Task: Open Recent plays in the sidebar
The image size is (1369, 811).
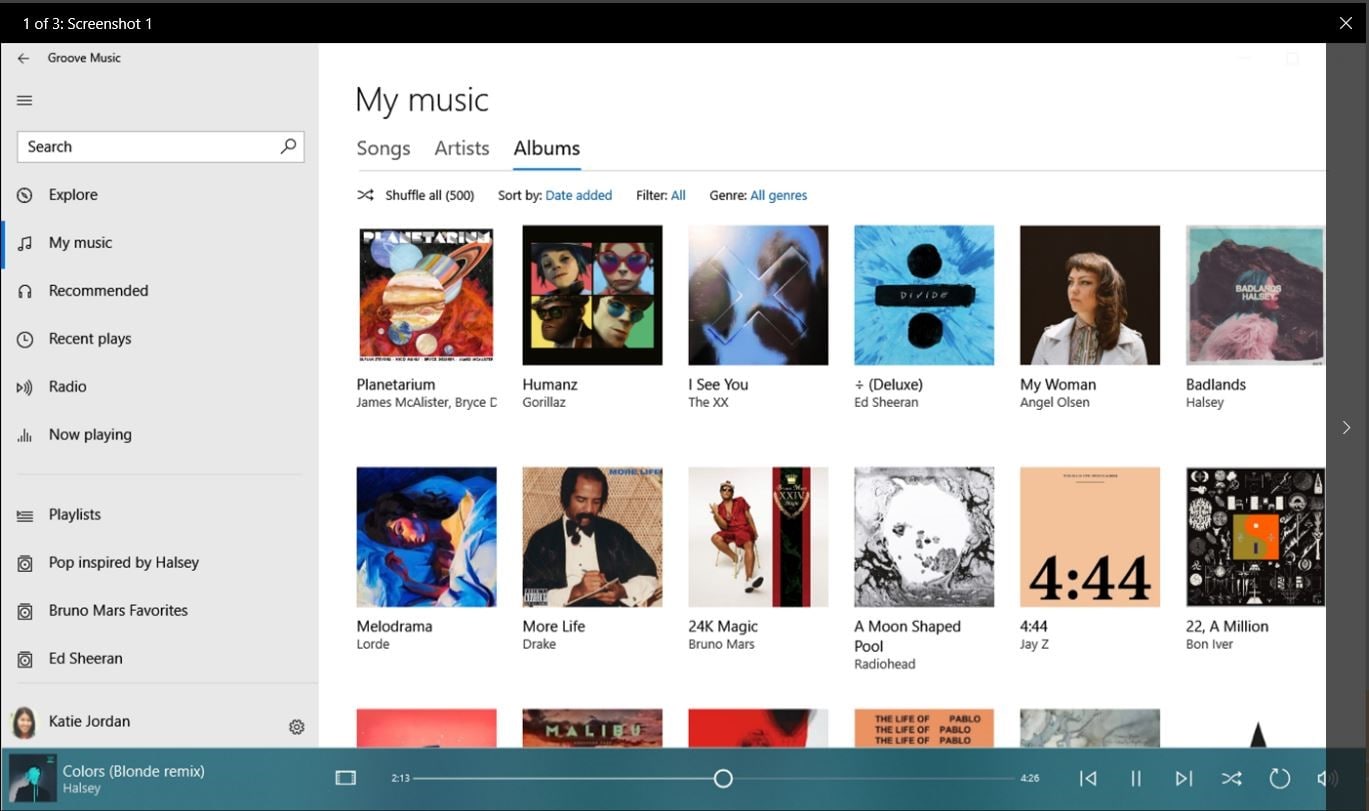Action: [x=160, y=339]
